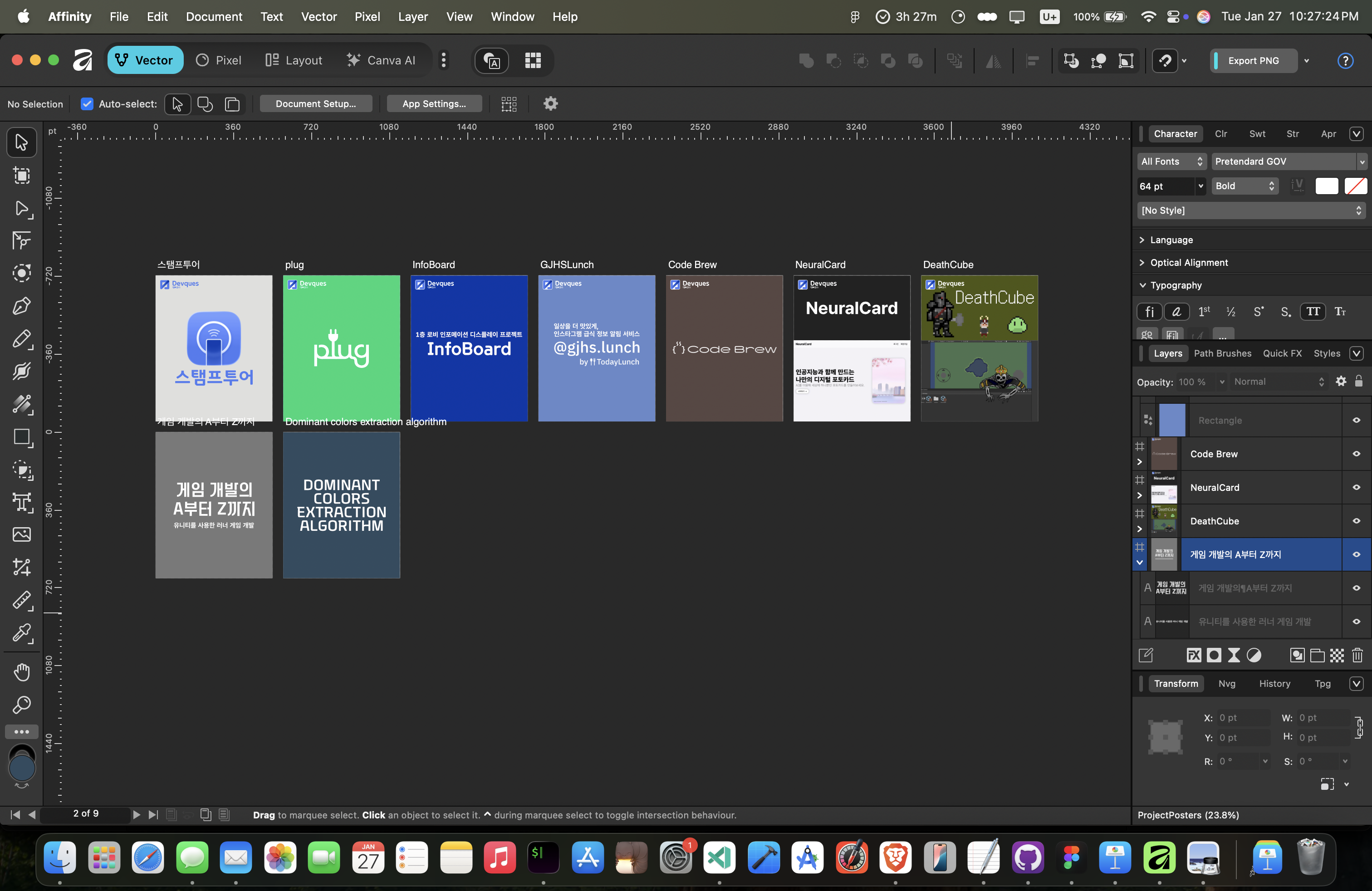Image resolution: width=1372 pixels, height=891 pixels.
Task: Uncheck the Auto-select checkbox
Action: pyautogui.click(x=87, y=104)
